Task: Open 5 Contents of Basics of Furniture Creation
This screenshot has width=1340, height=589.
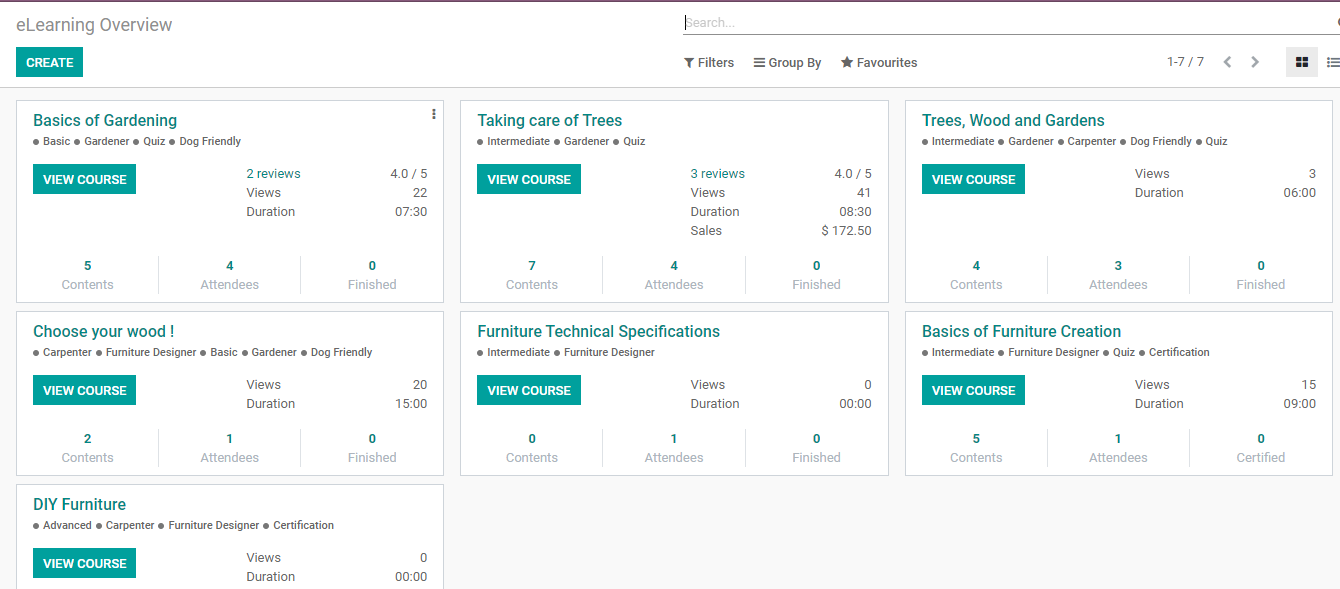Action: pos(976,448)
